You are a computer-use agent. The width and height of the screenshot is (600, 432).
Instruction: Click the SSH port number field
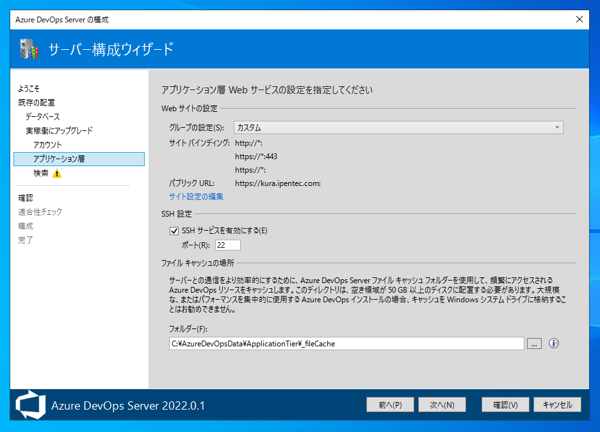[x=228, y=245]
